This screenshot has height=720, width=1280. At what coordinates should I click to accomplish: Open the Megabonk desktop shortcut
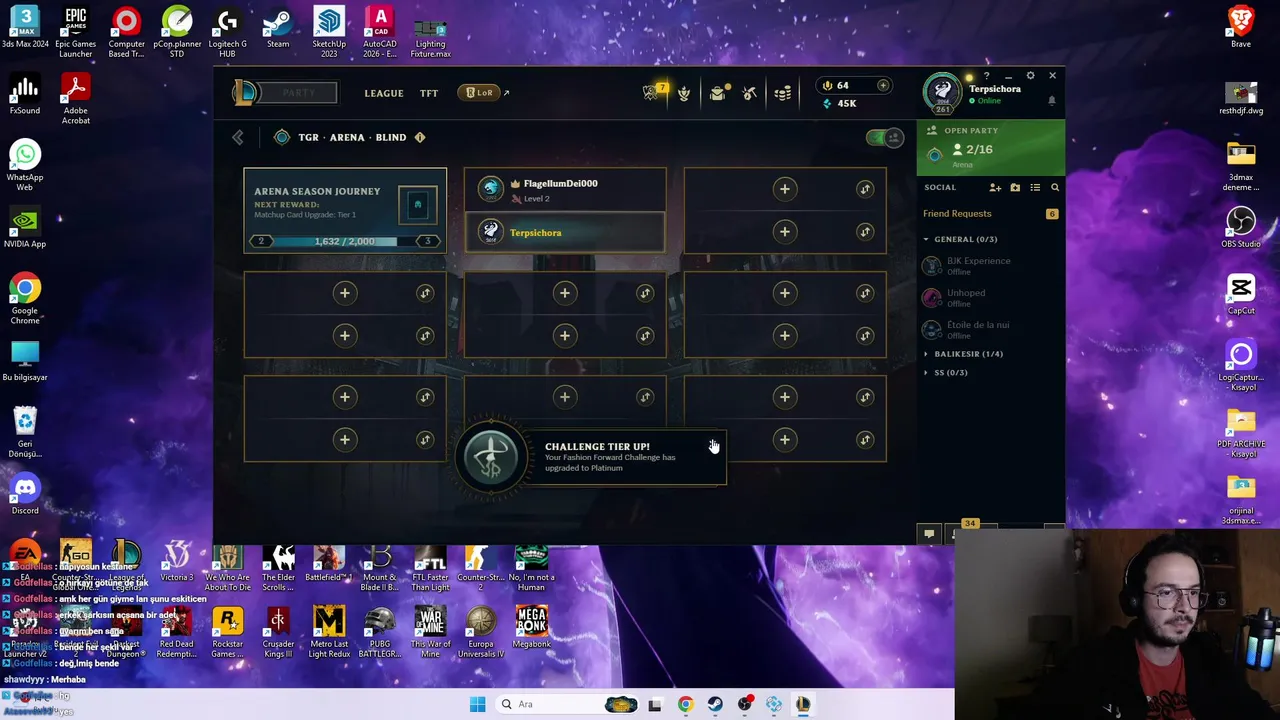[531, 627]
